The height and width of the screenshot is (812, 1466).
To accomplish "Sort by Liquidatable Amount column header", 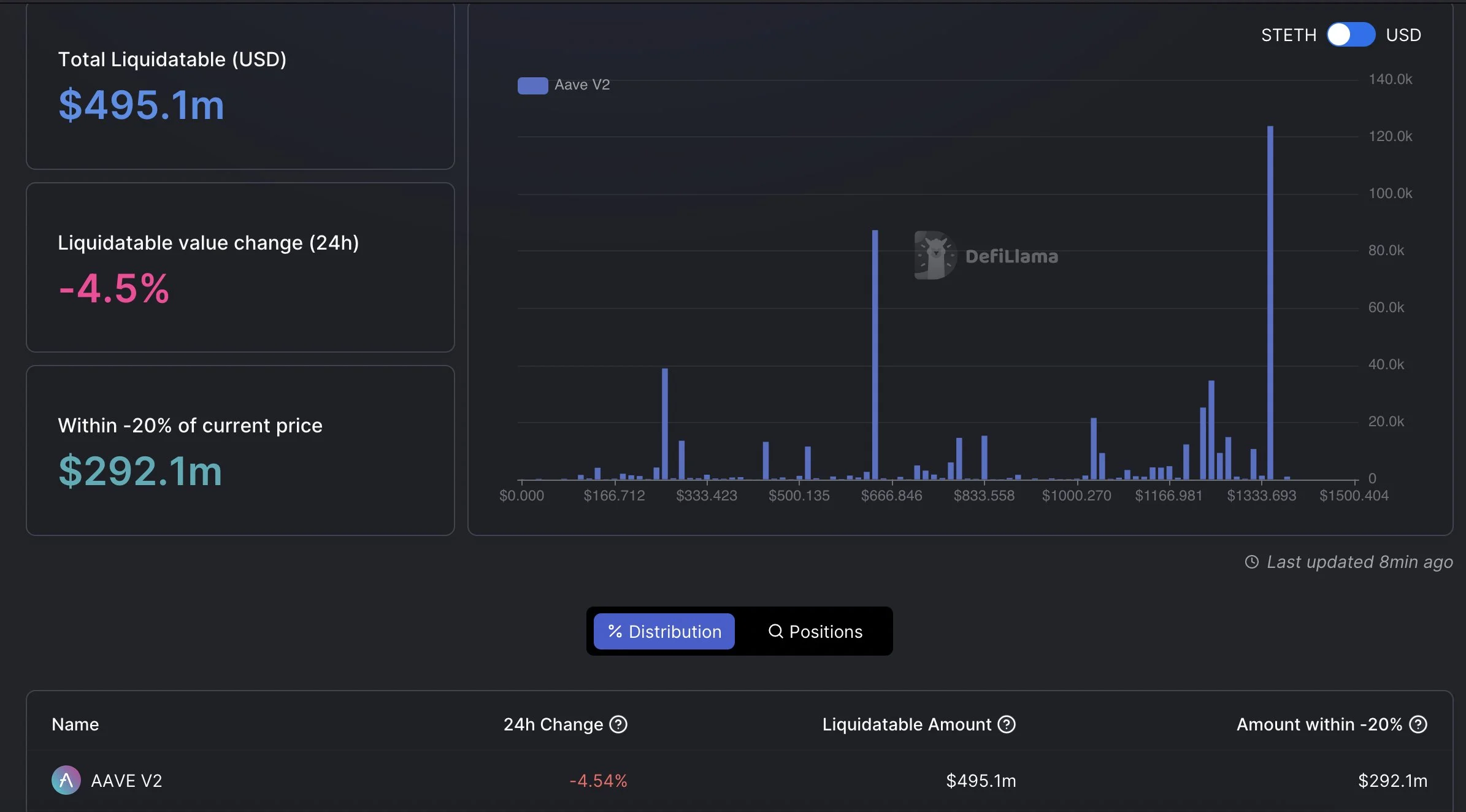I will click(x=907, y=724).
